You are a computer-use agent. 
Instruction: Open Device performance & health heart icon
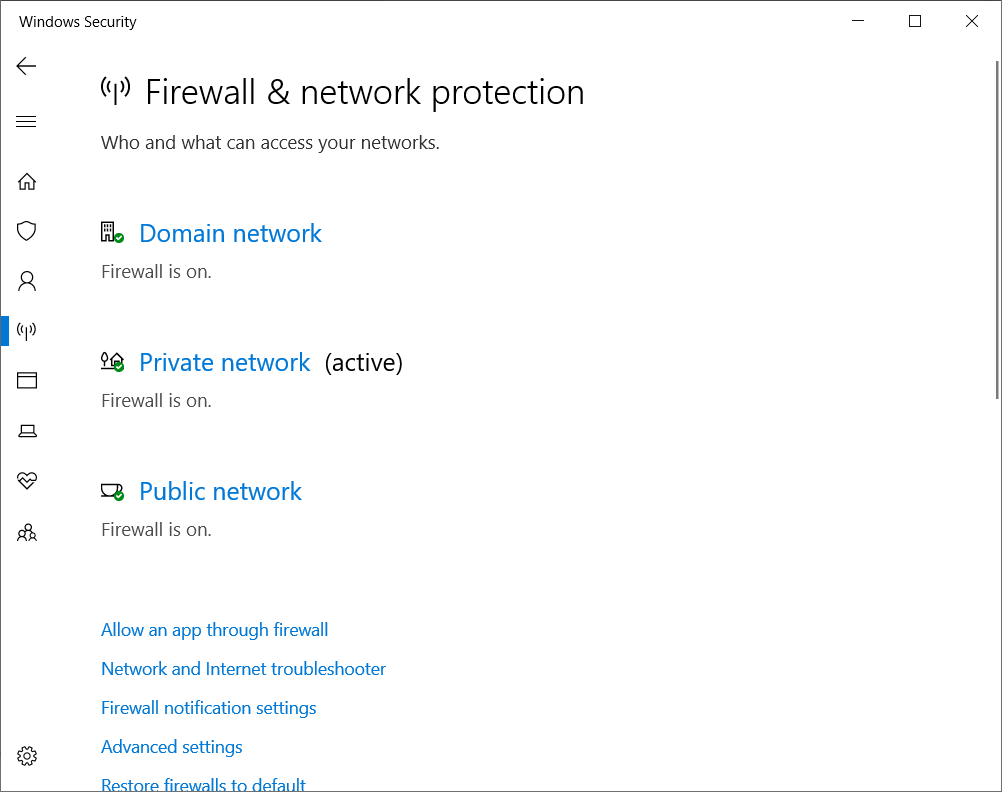[27, 480]
